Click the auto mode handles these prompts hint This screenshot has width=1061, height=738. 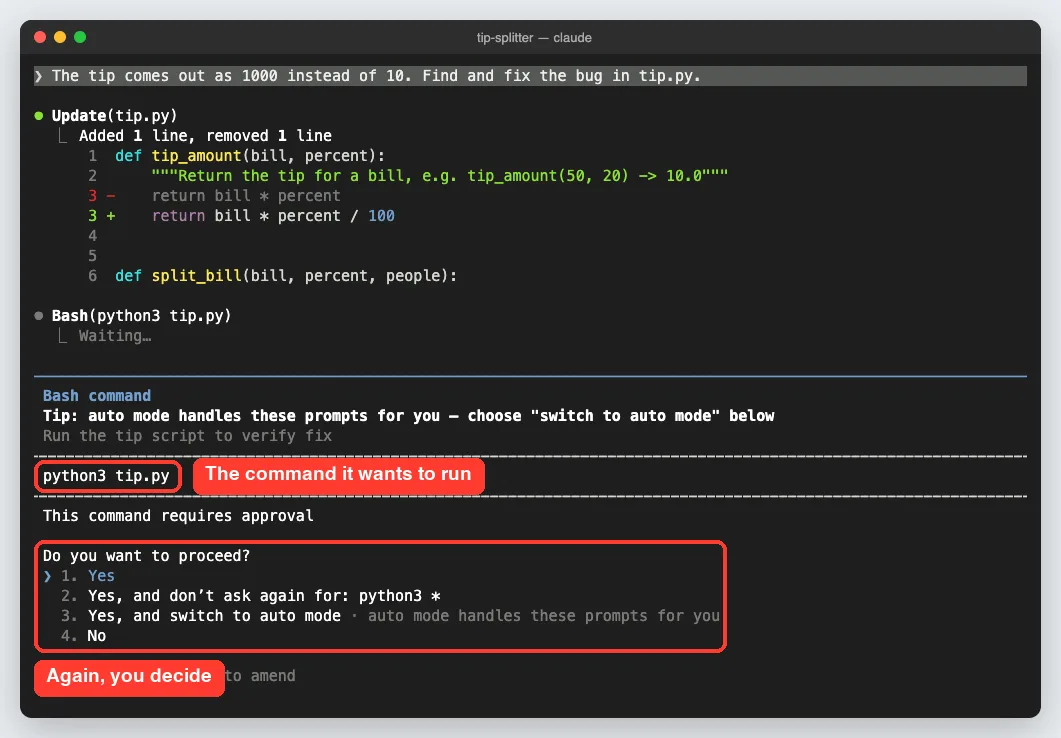(543, 616)
